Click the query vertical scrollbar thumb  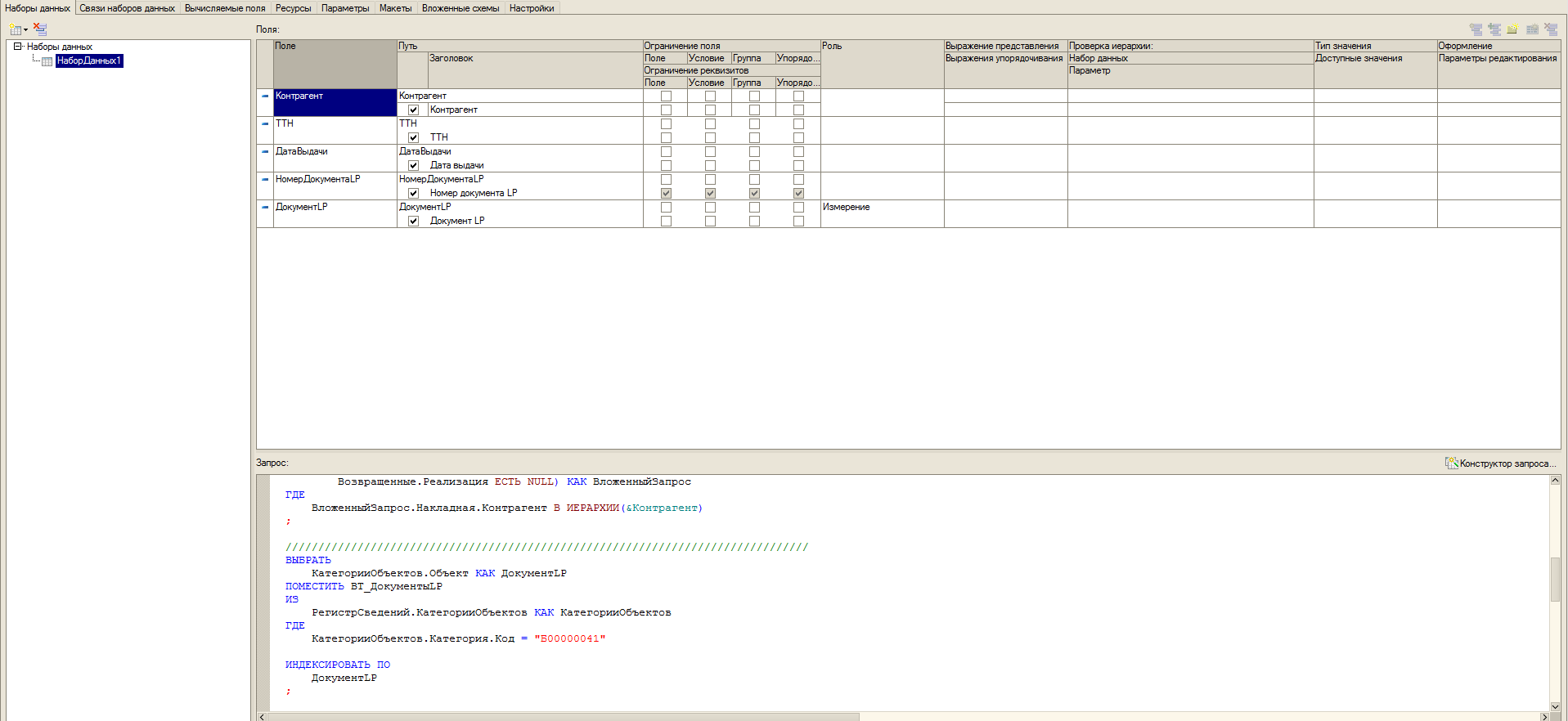pos(1555,579)
